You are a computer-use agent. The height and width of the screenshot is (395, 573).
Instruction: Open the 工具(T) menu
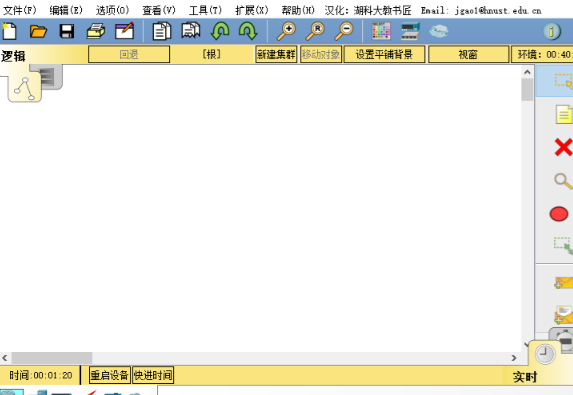(205, 10)
